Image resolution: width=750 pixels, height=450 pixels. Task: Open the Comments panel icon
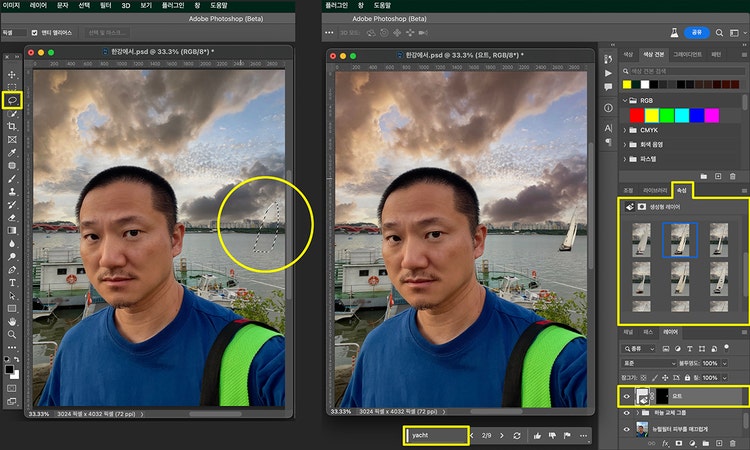pyautogui.click(x=608, y=87)
